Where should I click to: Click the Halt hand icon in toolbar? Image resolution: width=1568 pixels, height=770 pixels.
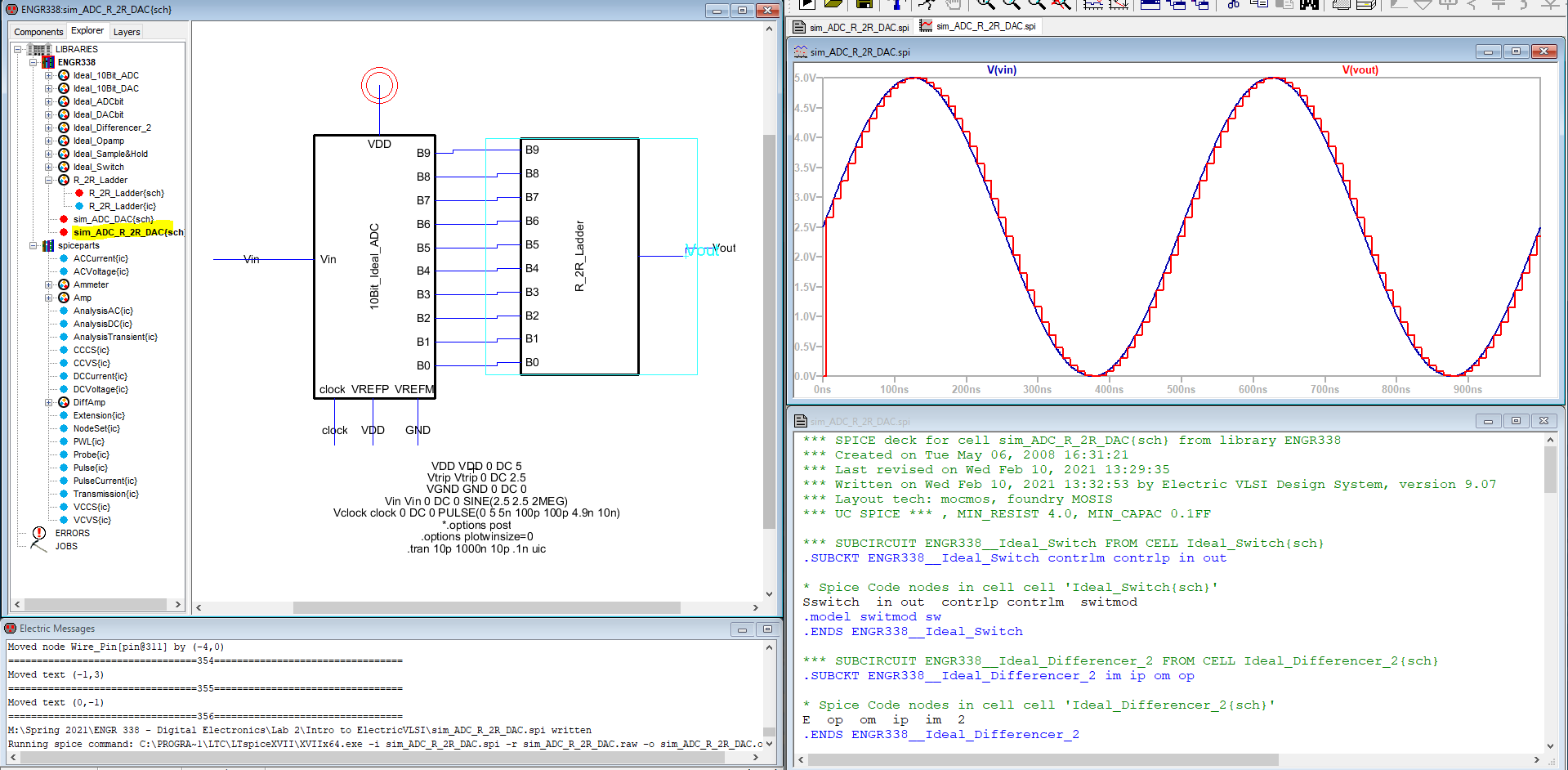point(953,4)
